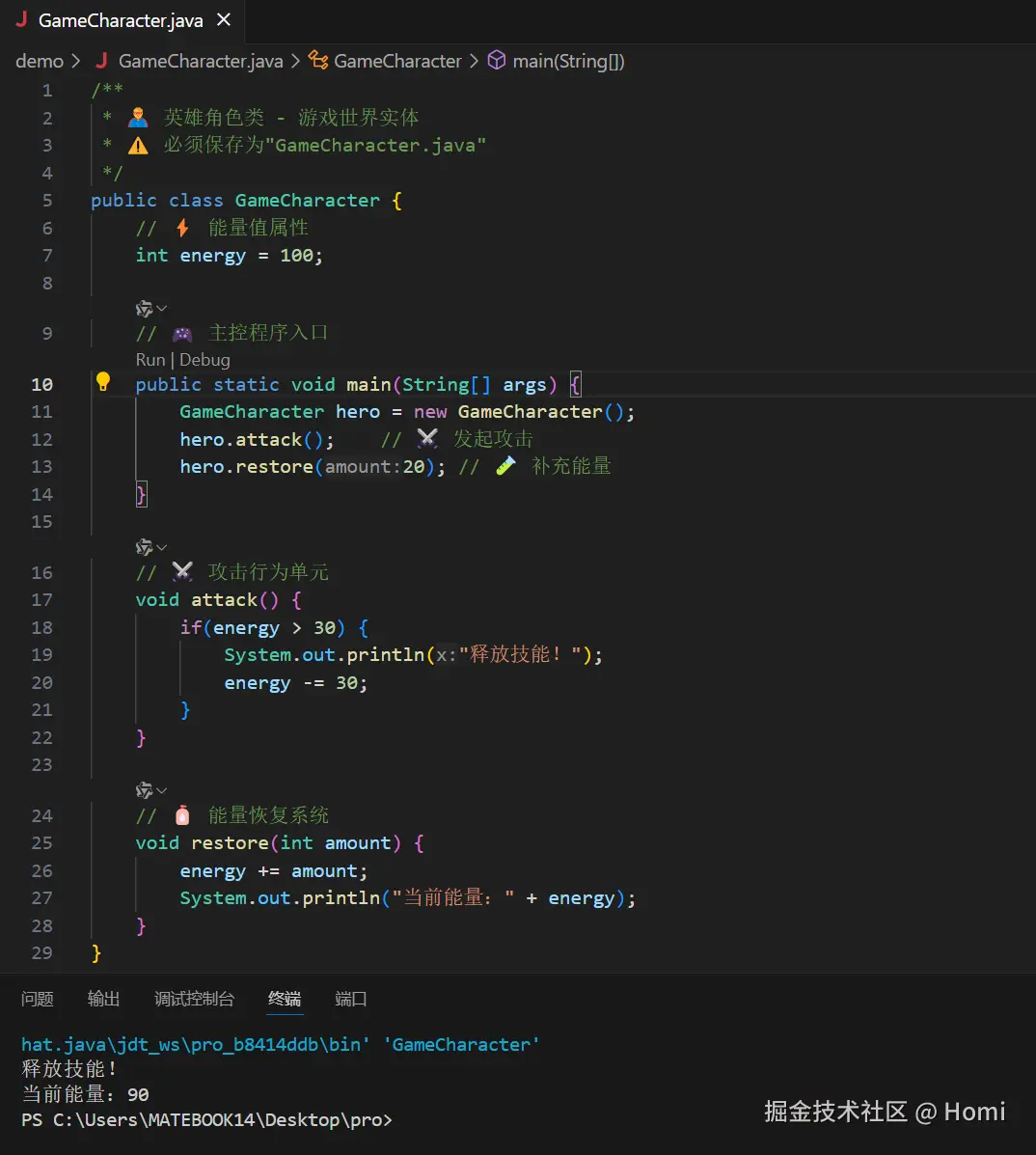Click 'energy -= 30;' statement on line 20

[x=296, y=683]
